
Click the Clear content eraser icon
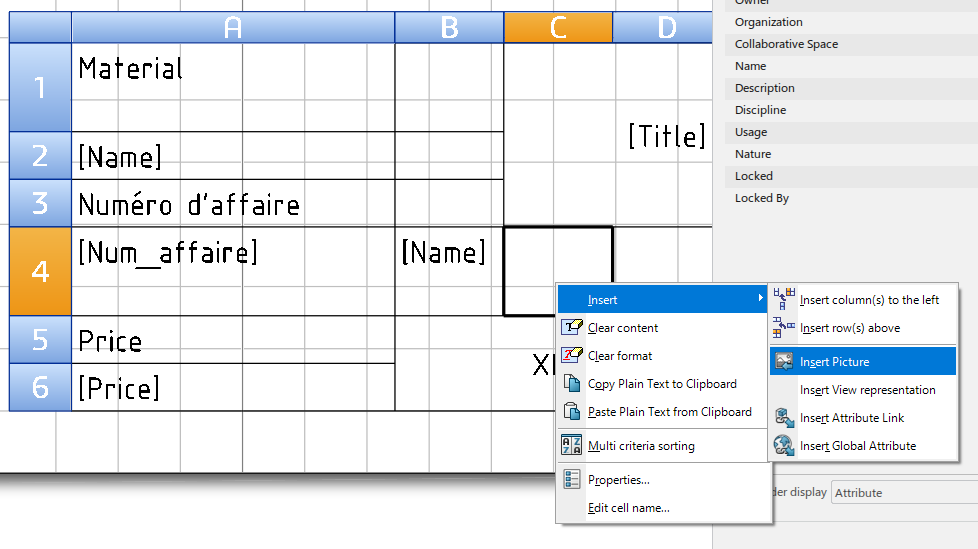pyautogui.click(x=572, y=327)
